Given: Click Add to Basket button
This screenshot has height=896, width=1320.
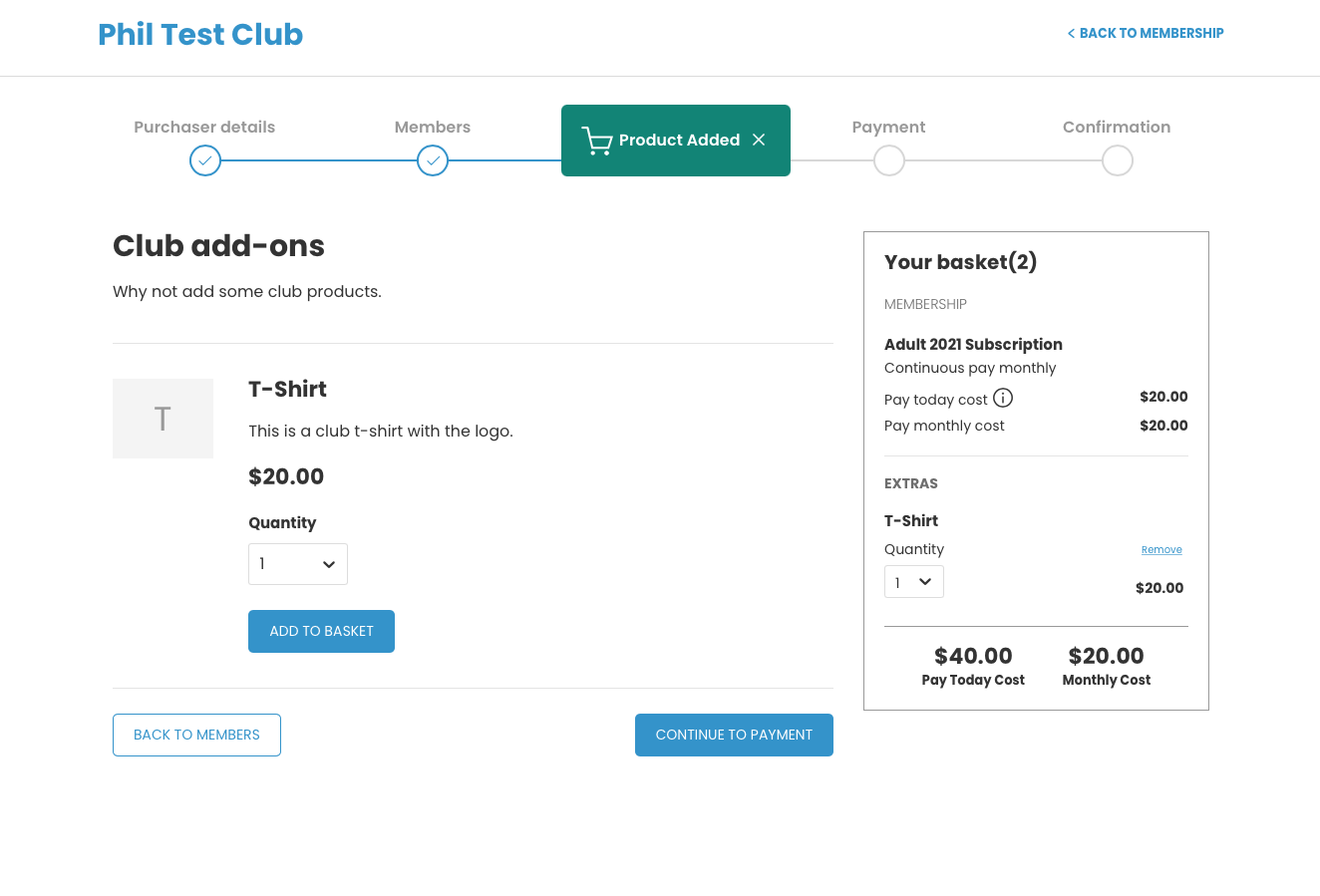Looking at the screenshot, I should [x=321, y=631].
